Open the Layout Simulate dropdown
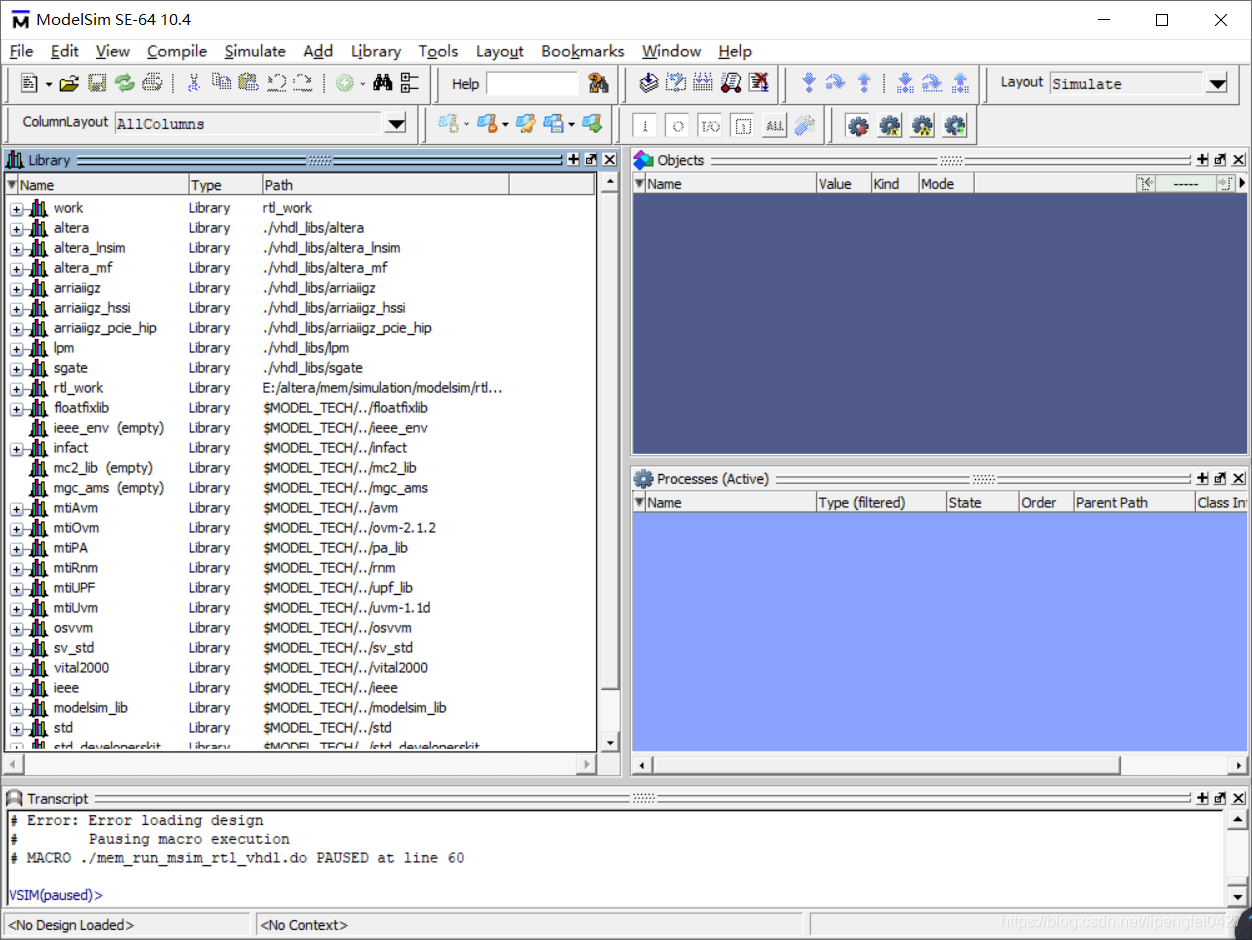 pos(1216,84)
